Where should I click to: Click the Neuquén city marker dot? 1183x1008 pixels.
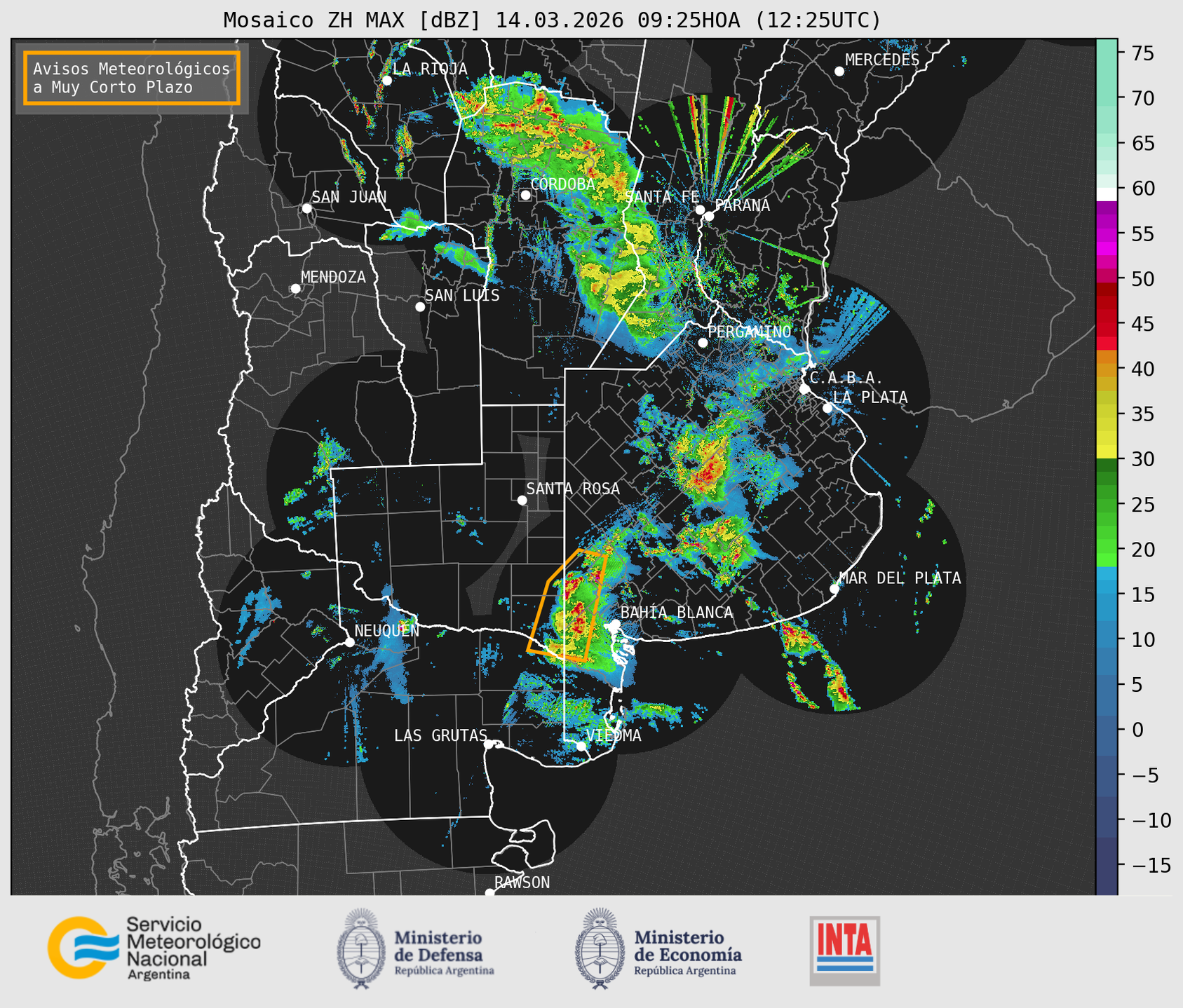tap(350, 642)
